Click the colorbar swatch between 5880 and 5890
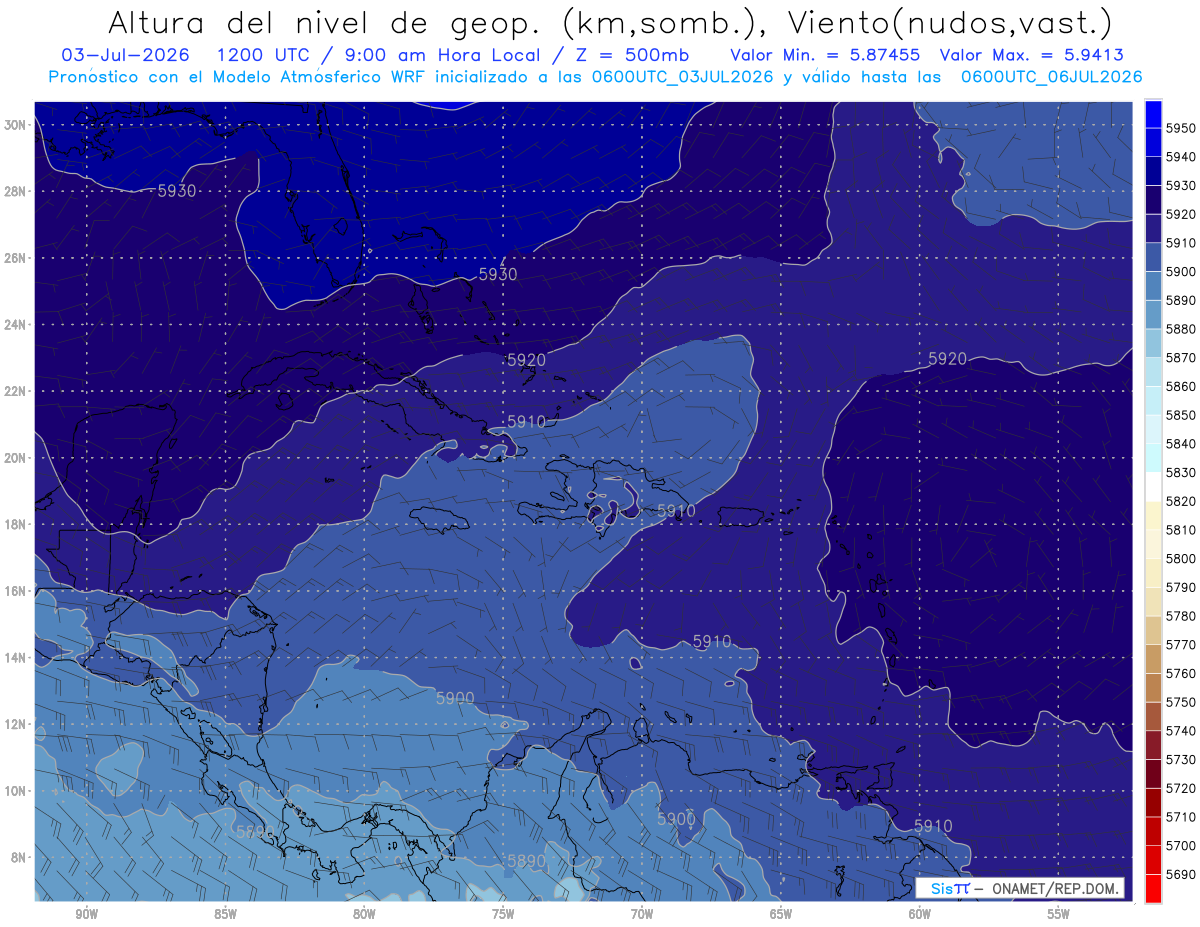 (1153, 314)
